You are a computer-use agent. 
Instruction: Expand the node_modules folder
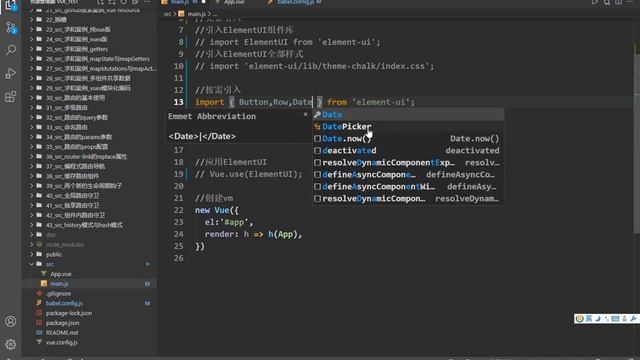(31, 244)
